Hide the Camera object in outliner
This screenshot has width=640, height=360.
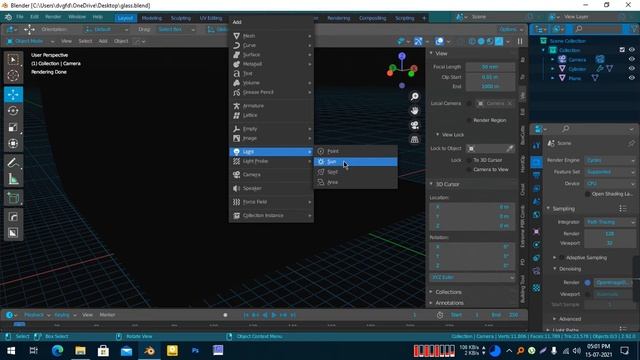click(x=632, y=60)
